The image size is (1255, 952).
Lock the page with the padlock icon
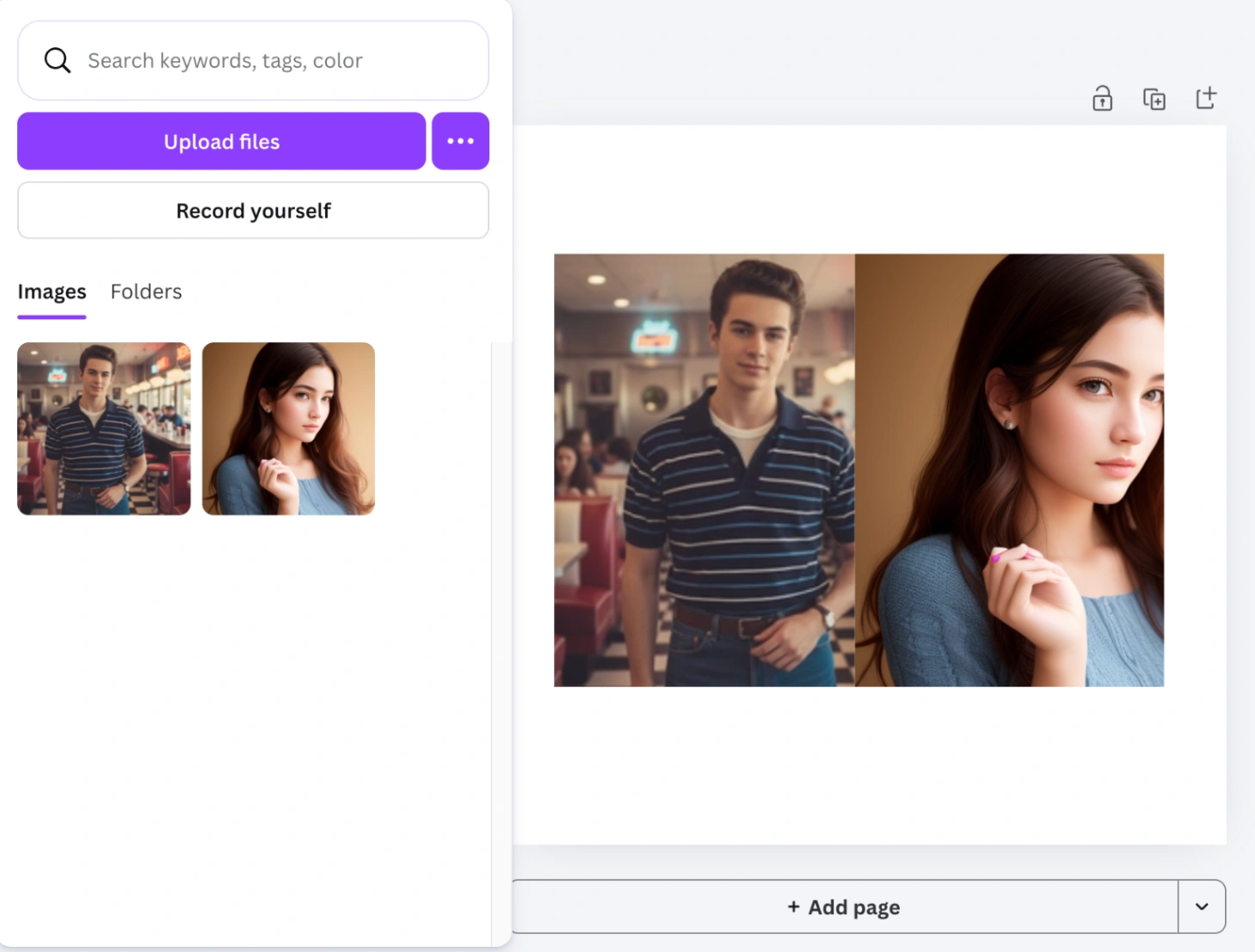(1102, 99)
